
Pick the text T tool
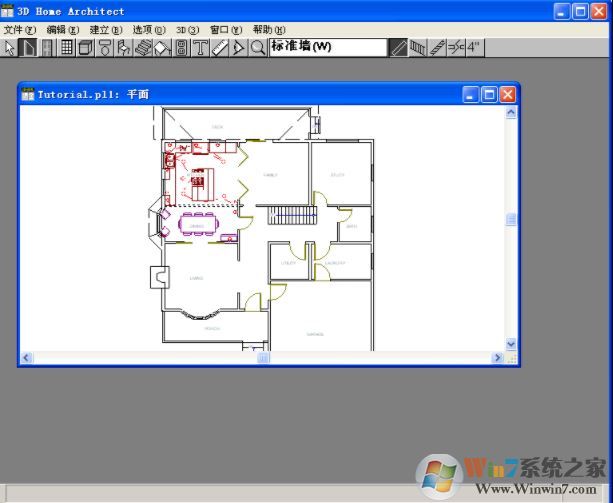(200, 48)
